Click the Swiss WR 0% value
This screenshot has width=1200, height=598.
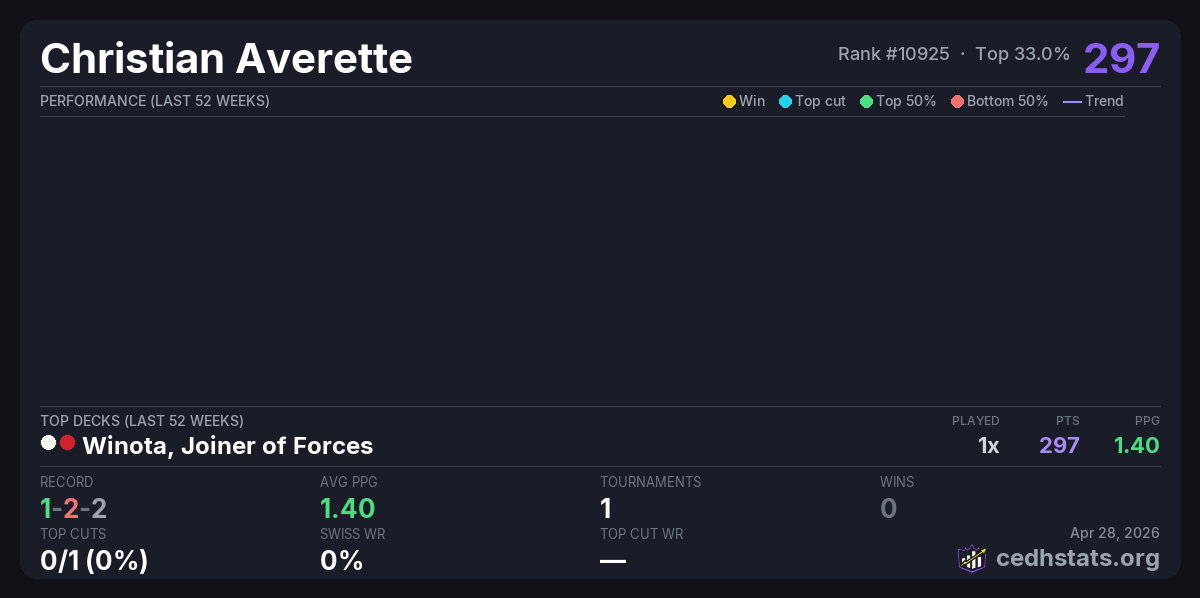pos(341,560)
